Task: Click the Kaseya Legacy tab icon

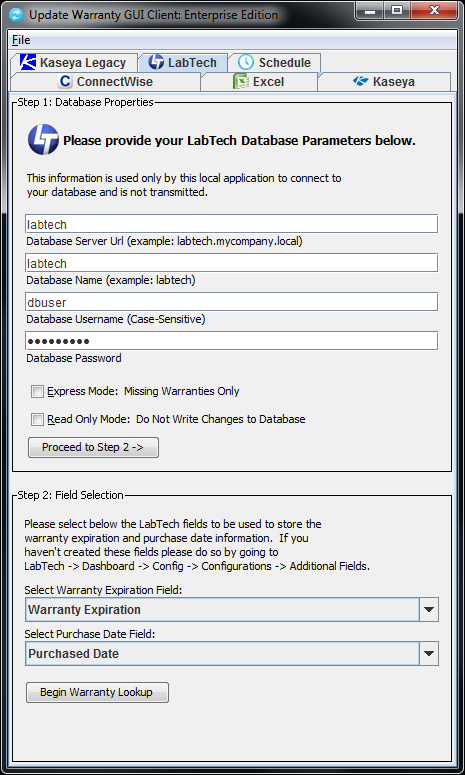Action: (28, 62)
